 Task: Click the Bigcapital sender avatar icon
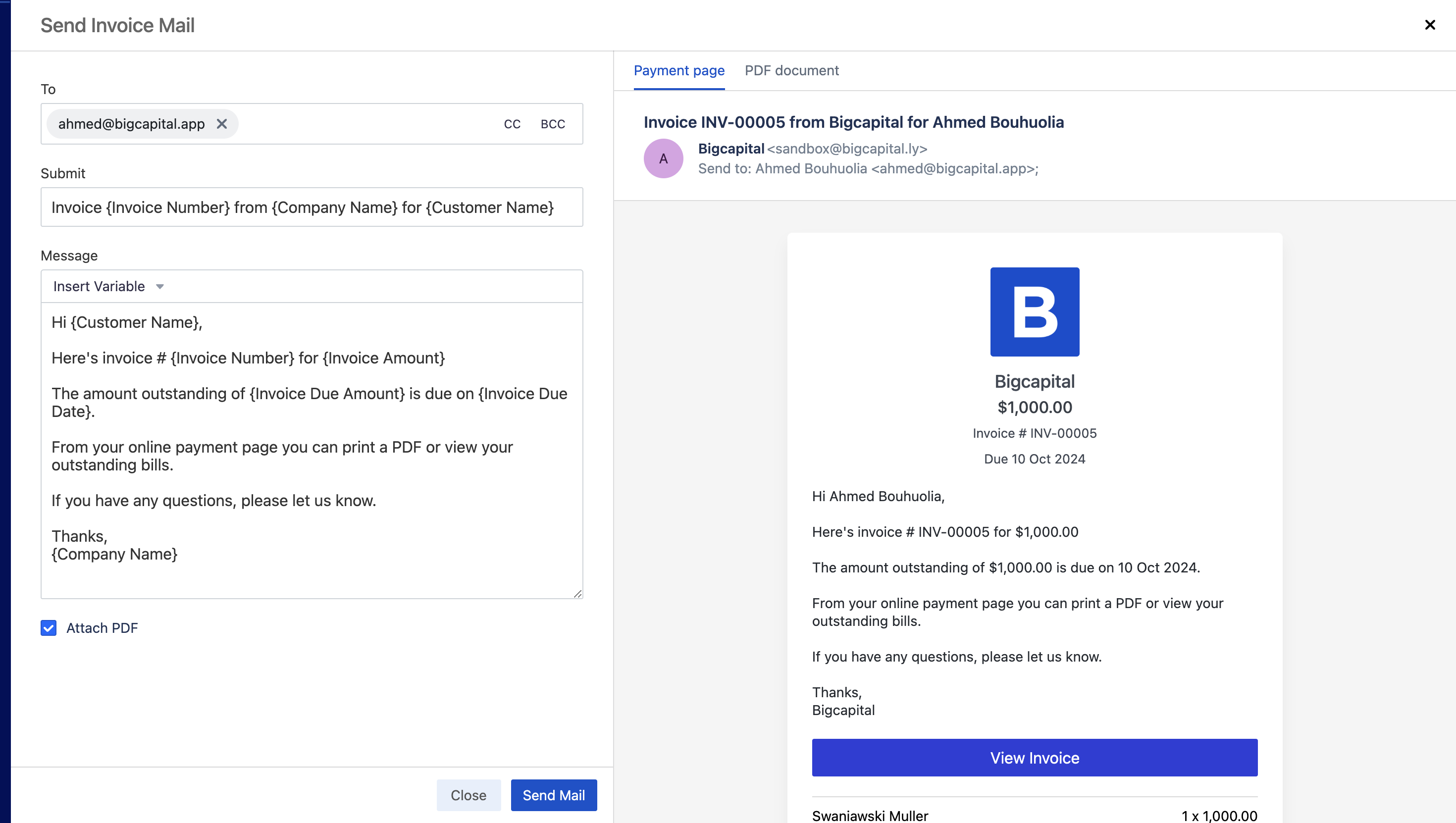click(x=664, y=159)
